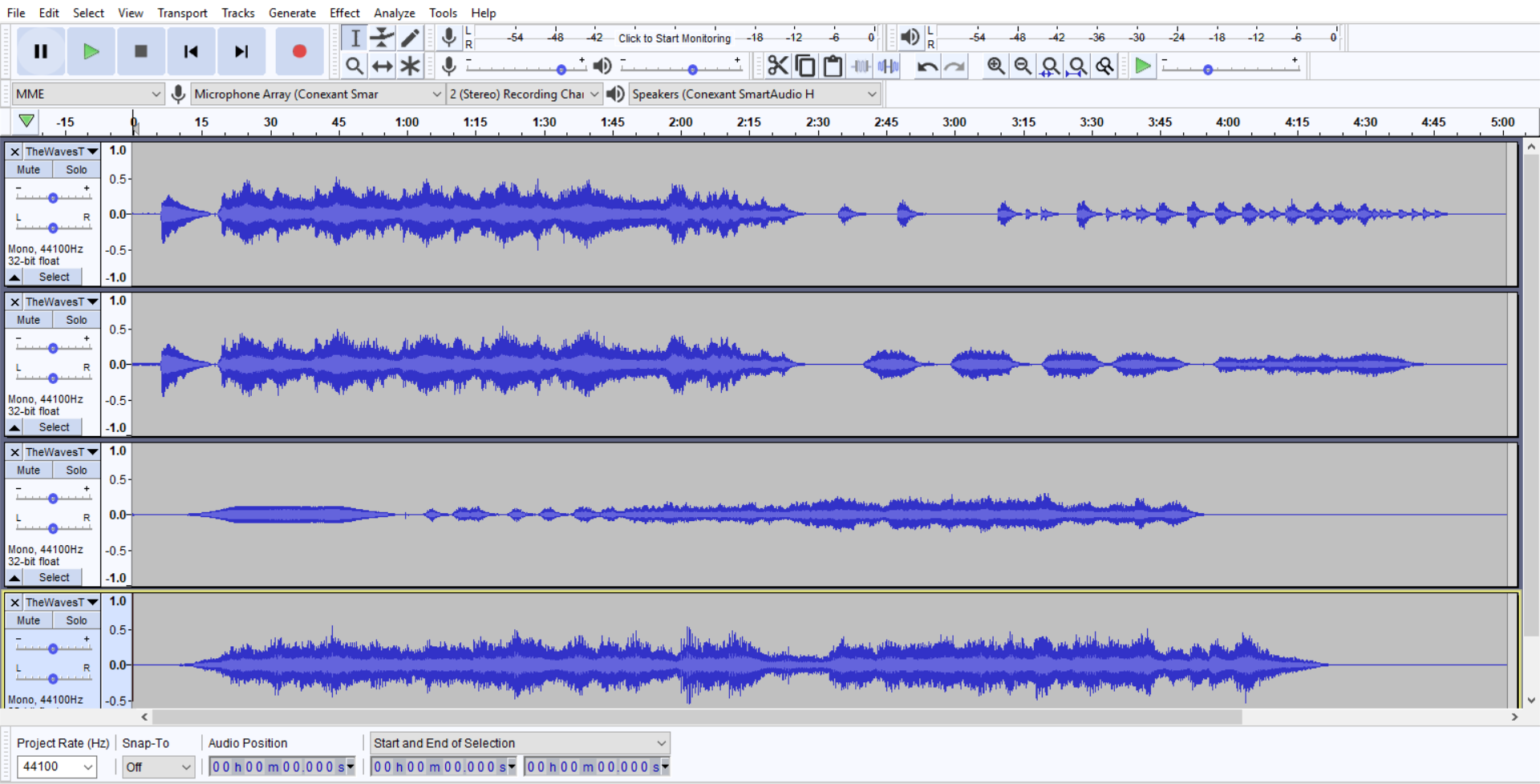Open the Effect menu
1540x784 pixels.
point(344,13)
